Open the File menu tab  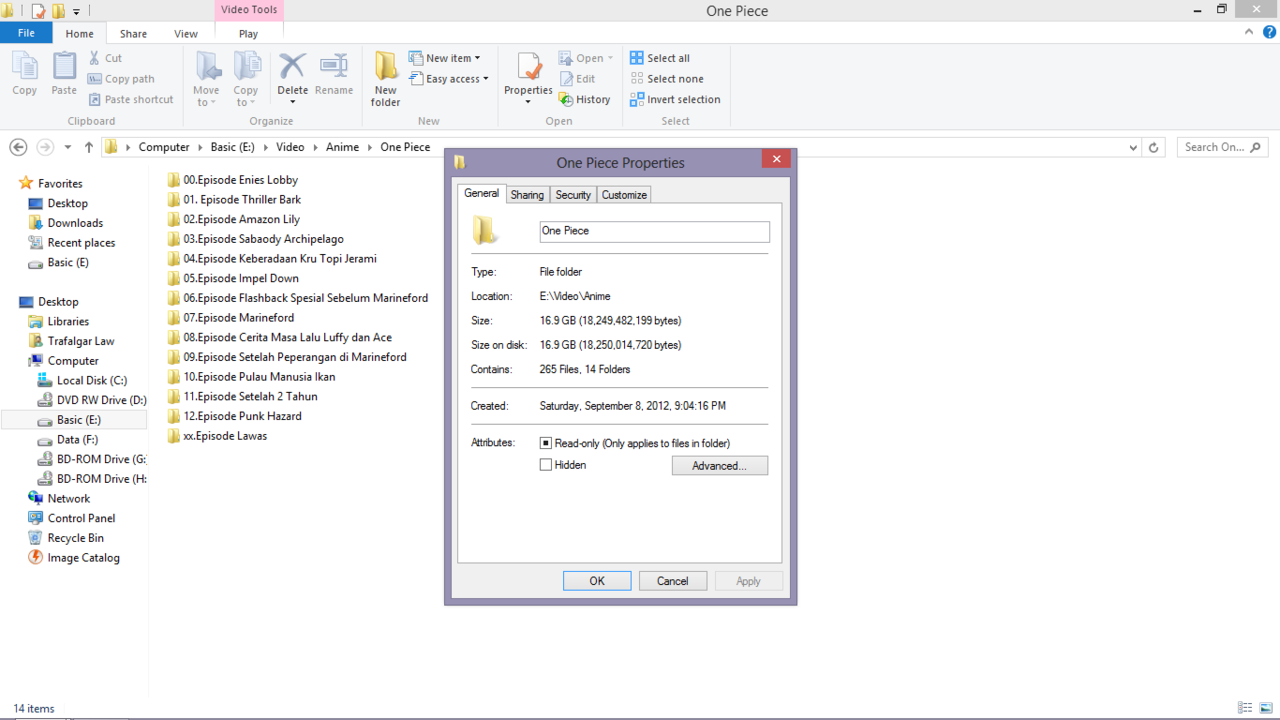(27, 33)
